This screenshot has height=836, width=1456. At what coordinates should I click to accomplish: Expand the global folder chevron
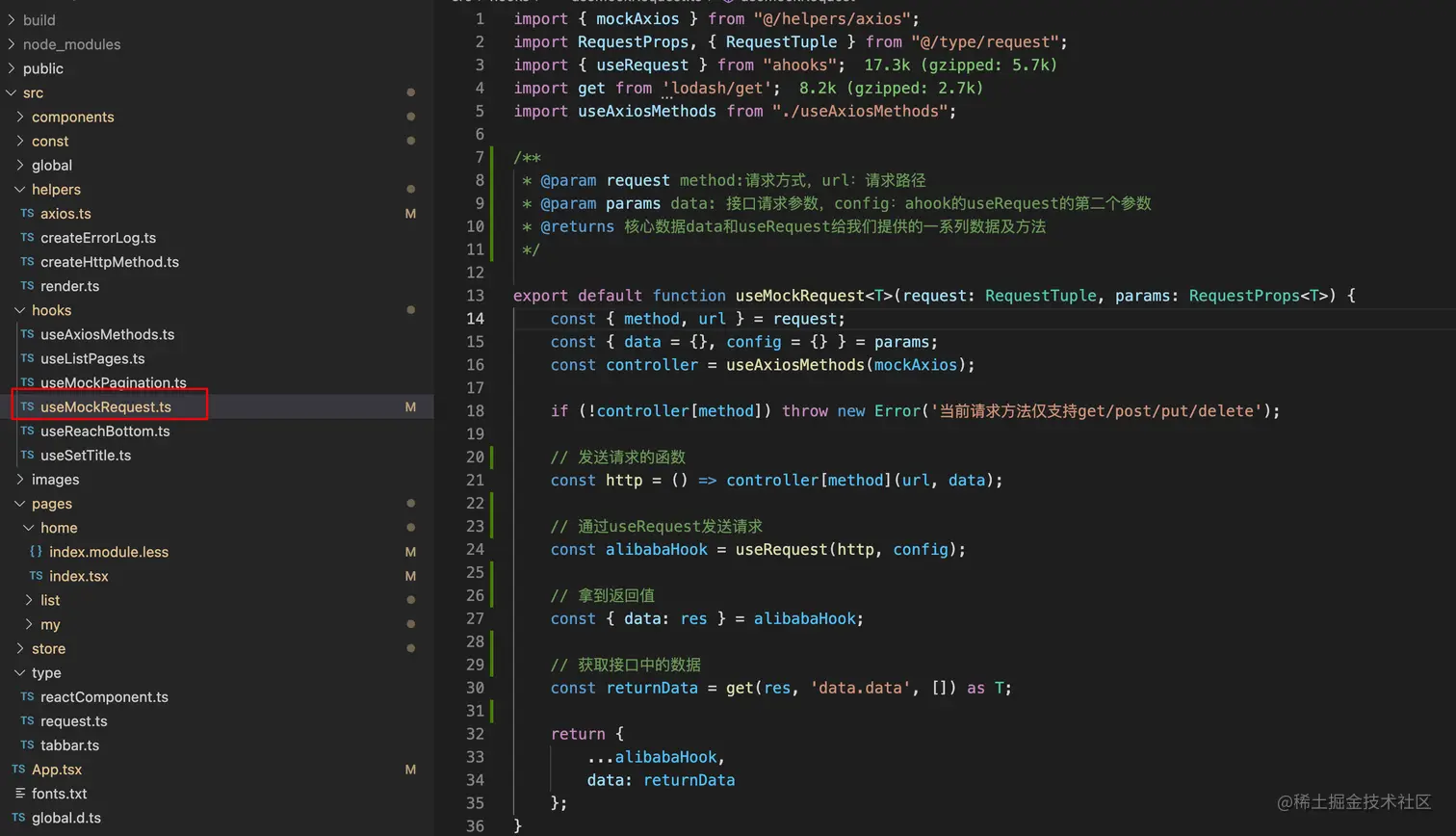click(x=20, y=165)
